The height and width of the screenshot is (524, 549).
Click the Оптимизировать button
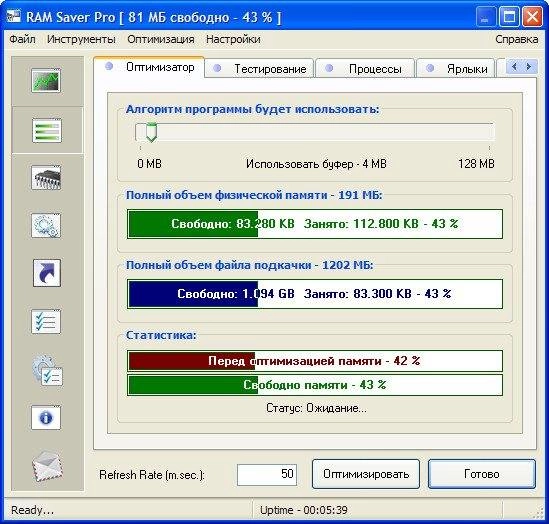click(x=366, y=474)
